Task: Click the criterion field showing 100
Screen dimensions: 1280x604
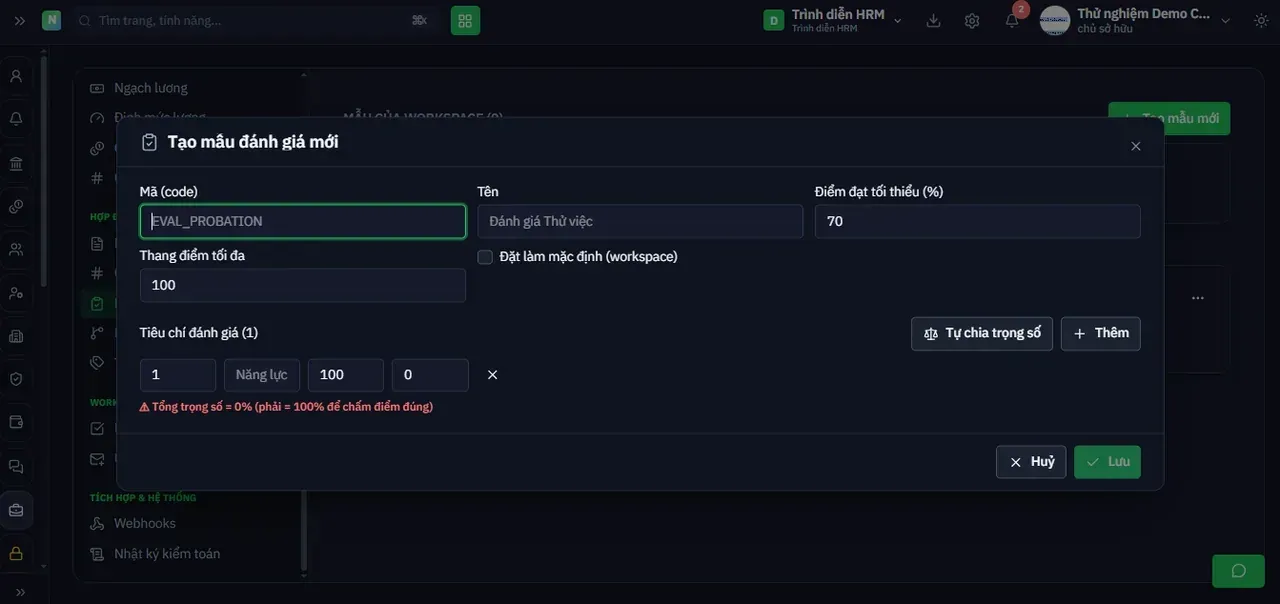Action: pyautogui.click(x=346, y=375)
